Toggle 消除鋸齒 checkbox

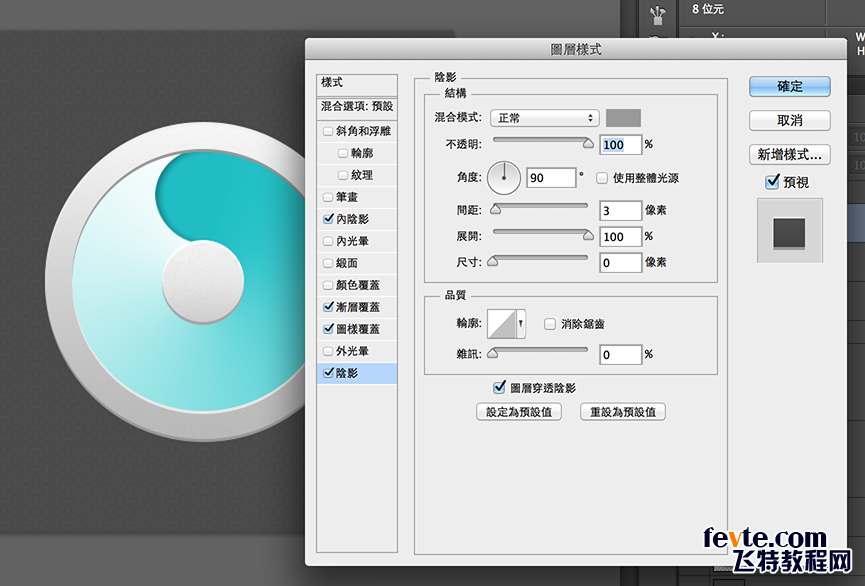pos(549,324)
